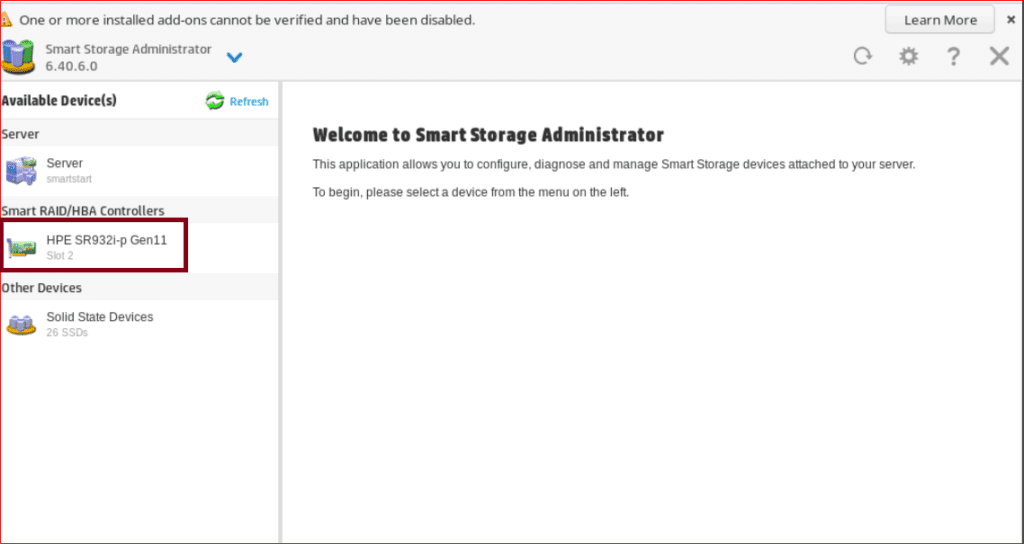The width and height of the screenshot is (1024, 544).
Task: Open settings with the gear icon
Action: [x=908, y=56]
